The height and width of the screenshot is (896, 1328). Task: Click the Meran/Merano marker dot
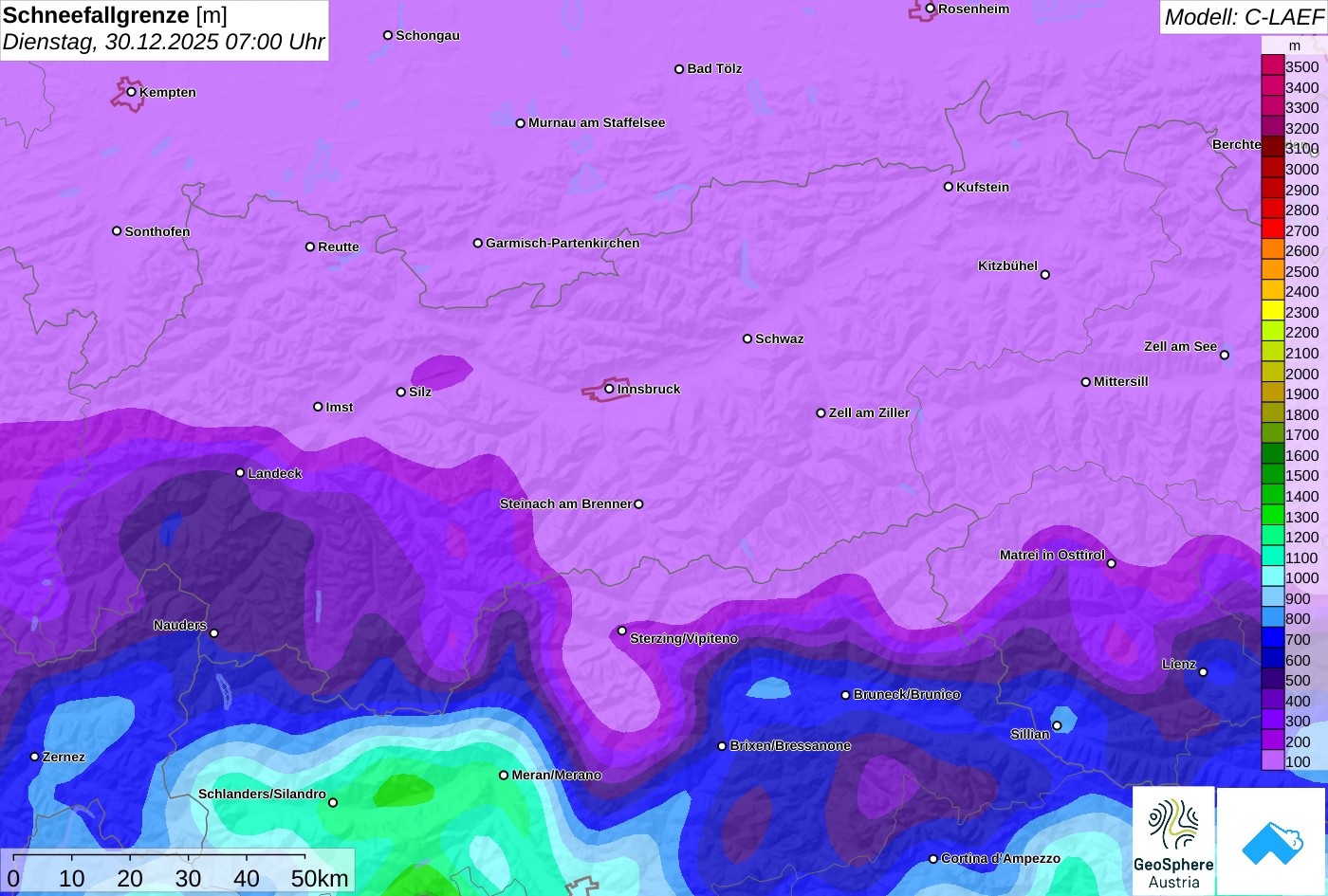coord(504,775)
